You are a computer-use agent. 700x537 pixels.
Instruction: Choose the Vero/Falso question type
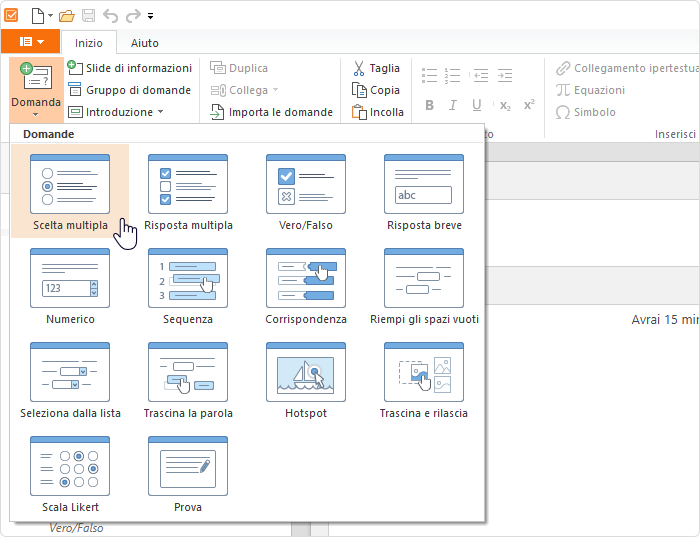[306, 191]
